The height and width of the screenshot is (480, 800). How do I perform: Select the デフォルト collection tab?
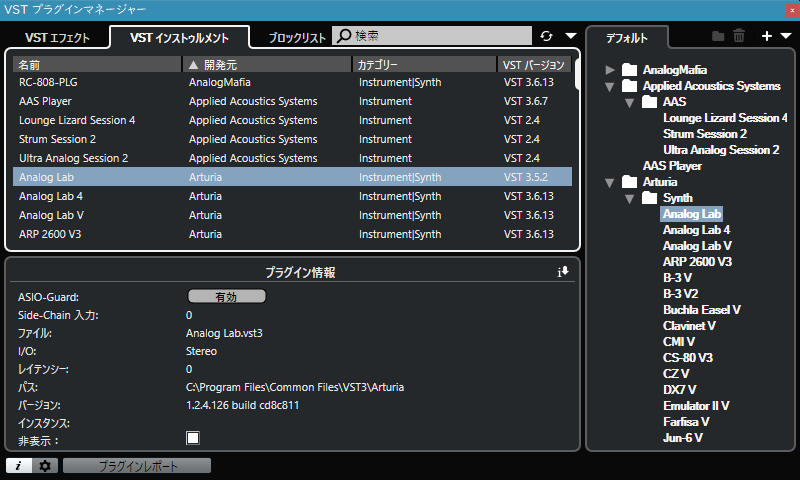pos(627,38)
